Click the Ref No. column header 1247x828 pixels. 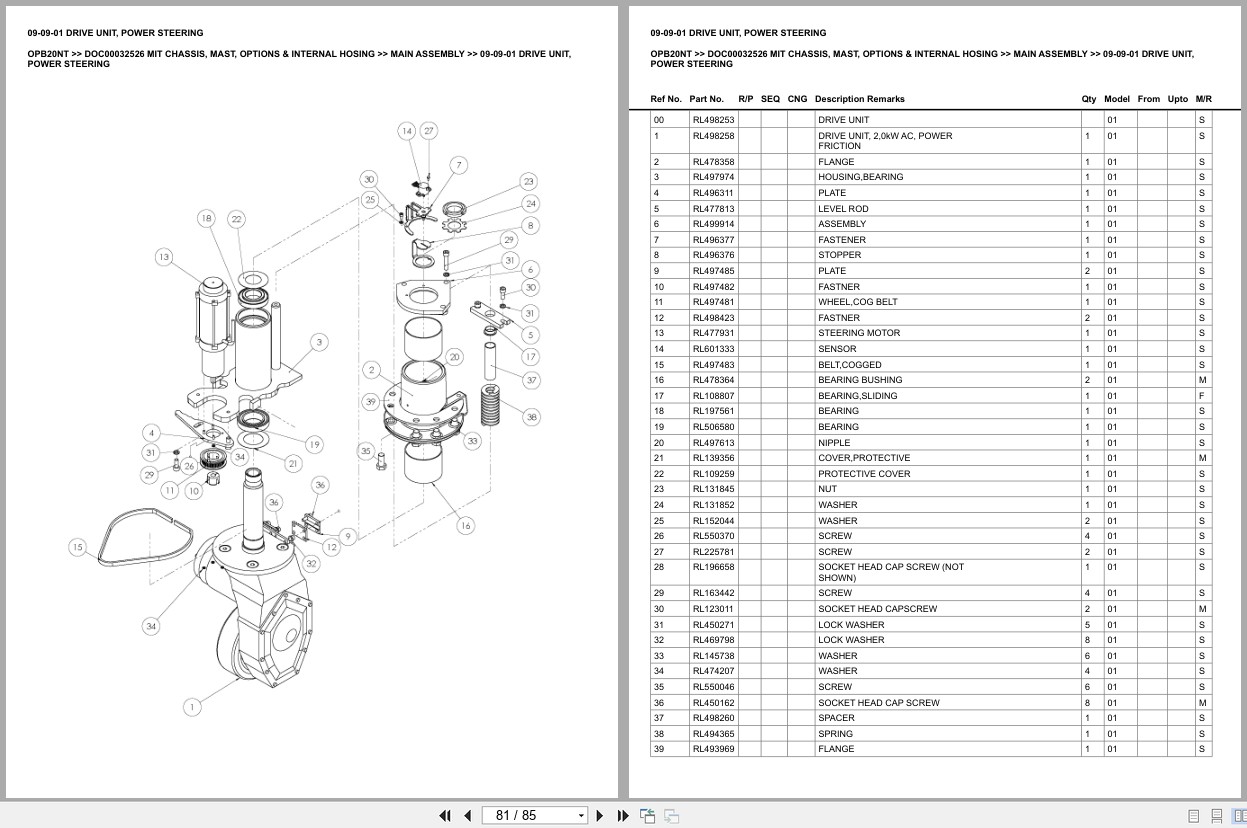pos(666,99)
